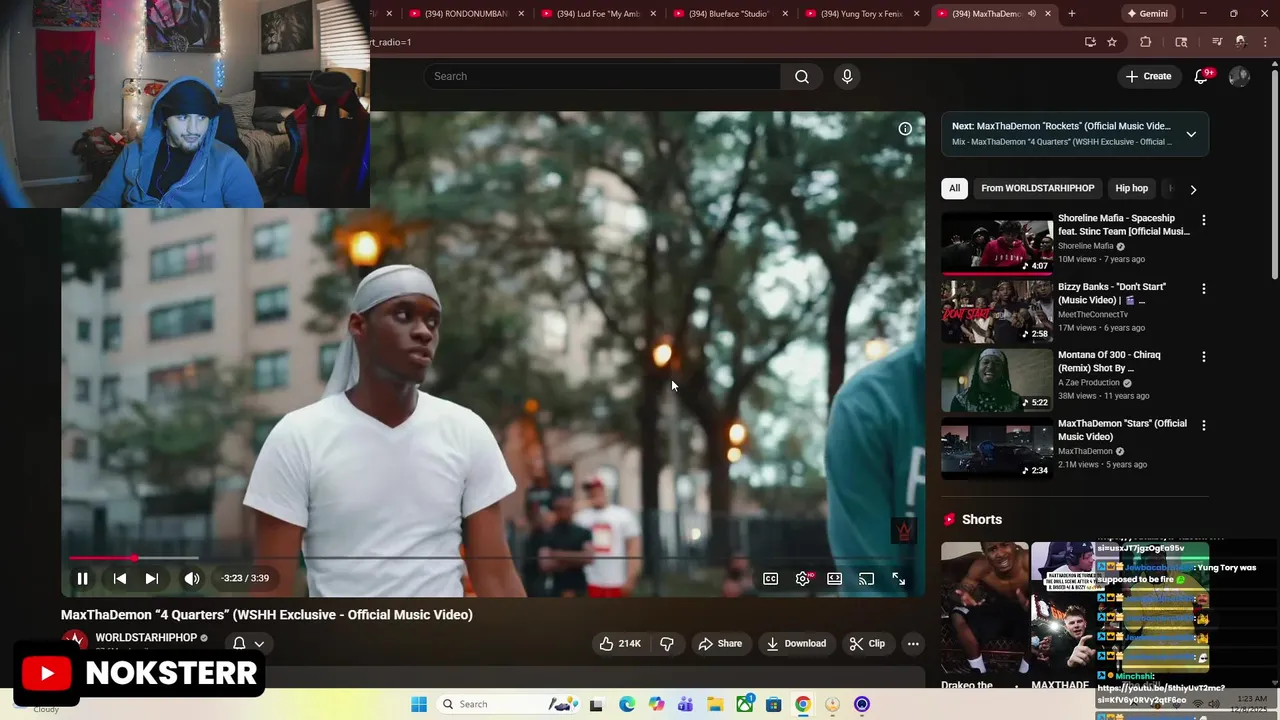Open options menu for Shoreline Mafia video
This screenshot has width=1280, height=720.
tap(1203, 220)
